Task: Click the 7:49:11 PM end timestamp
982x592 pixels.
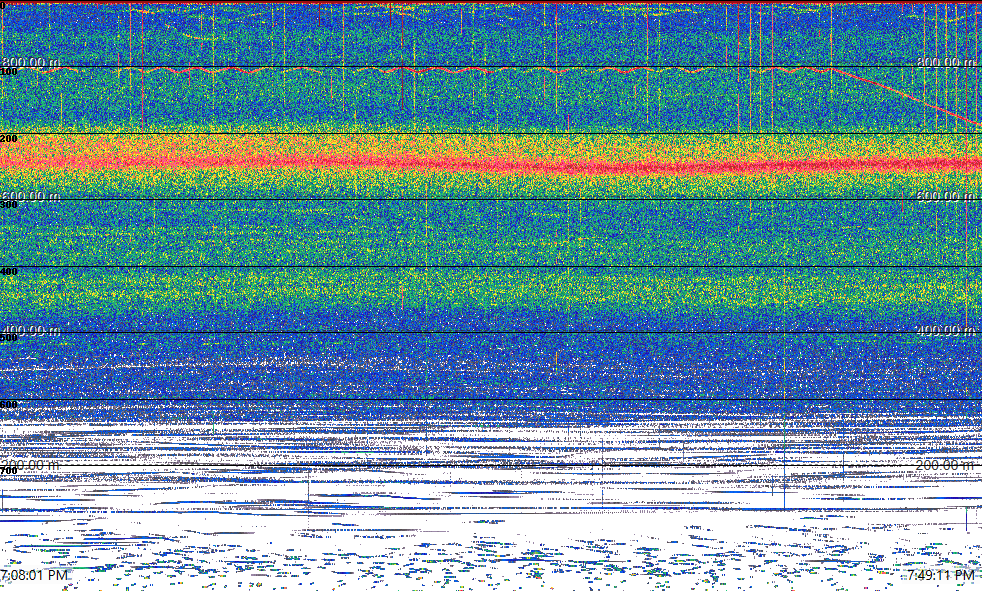Action: (x=941, y=575)
